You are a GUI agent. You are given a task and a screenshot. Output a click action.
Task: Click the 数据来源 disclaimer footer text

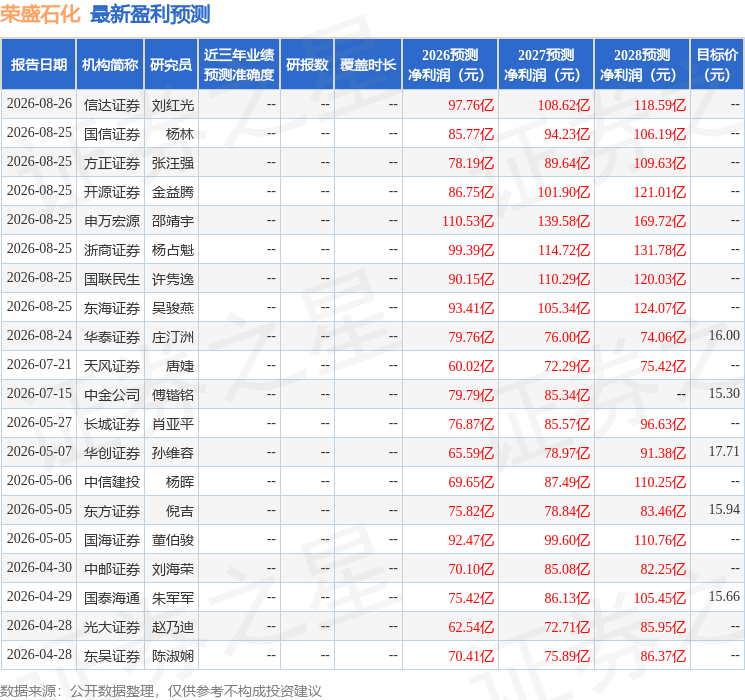(161, 690)
